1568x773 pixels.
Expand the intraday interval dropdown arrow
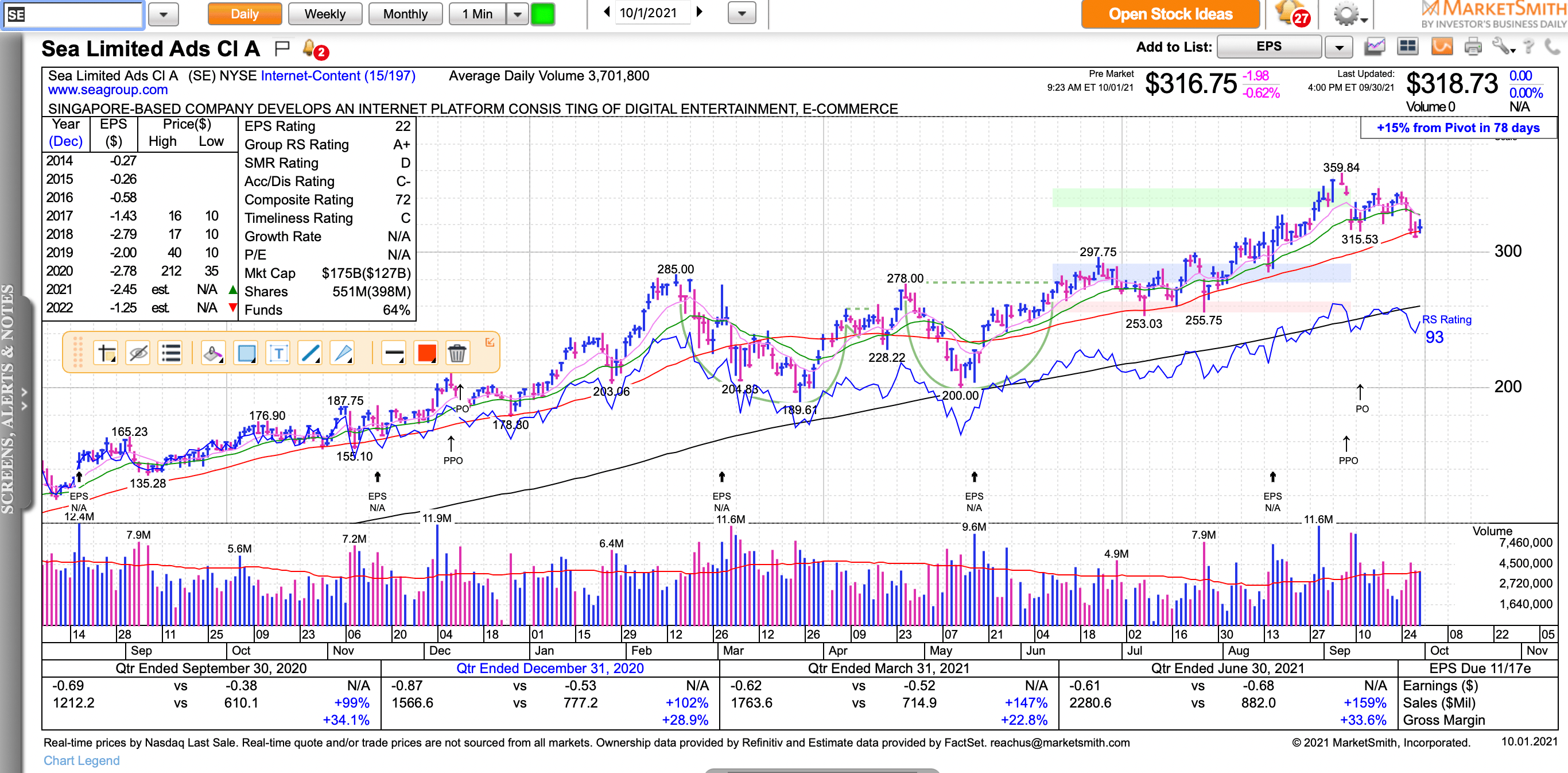(517, 14)
